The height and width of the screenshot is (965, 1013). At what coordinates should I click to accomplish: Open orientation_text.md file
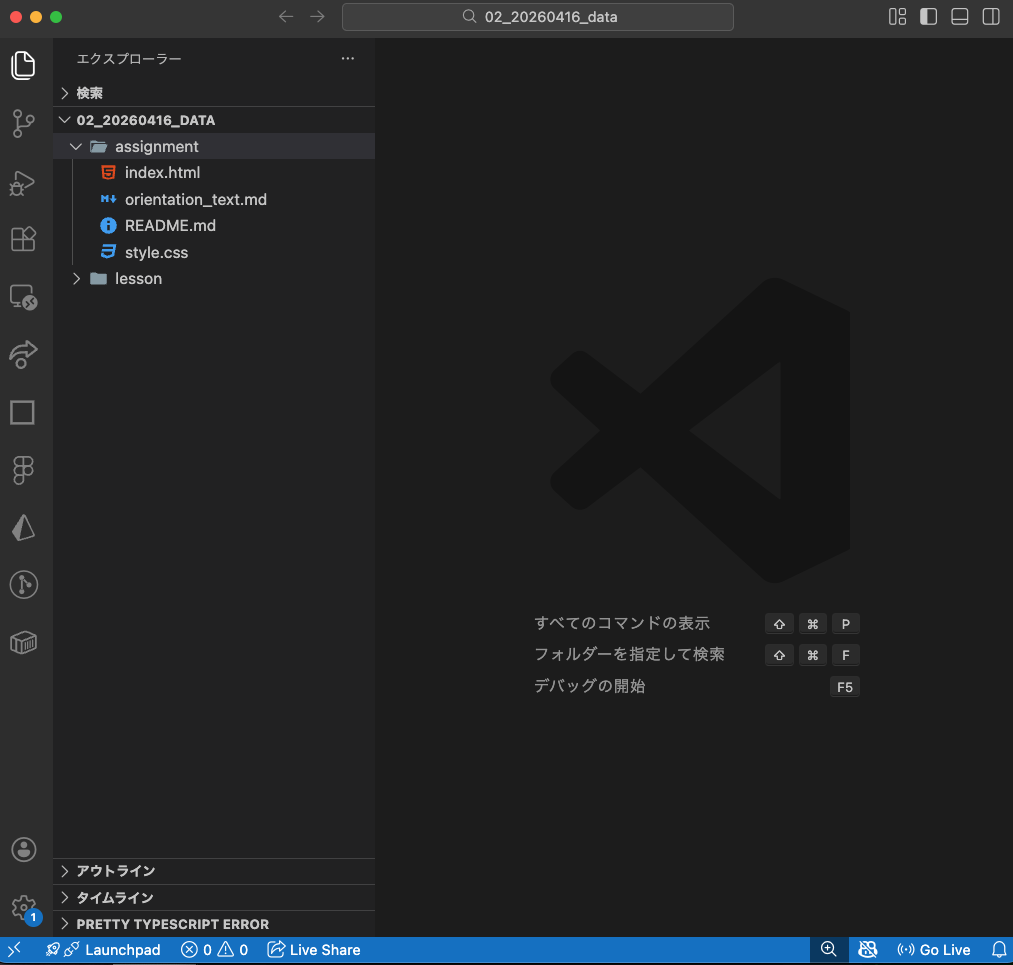click(x=214, y=200)
